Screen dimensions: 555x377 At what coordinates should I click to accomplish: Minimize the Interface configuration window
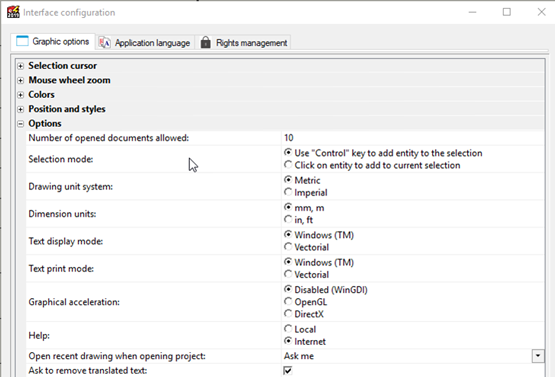click(473, 12)
